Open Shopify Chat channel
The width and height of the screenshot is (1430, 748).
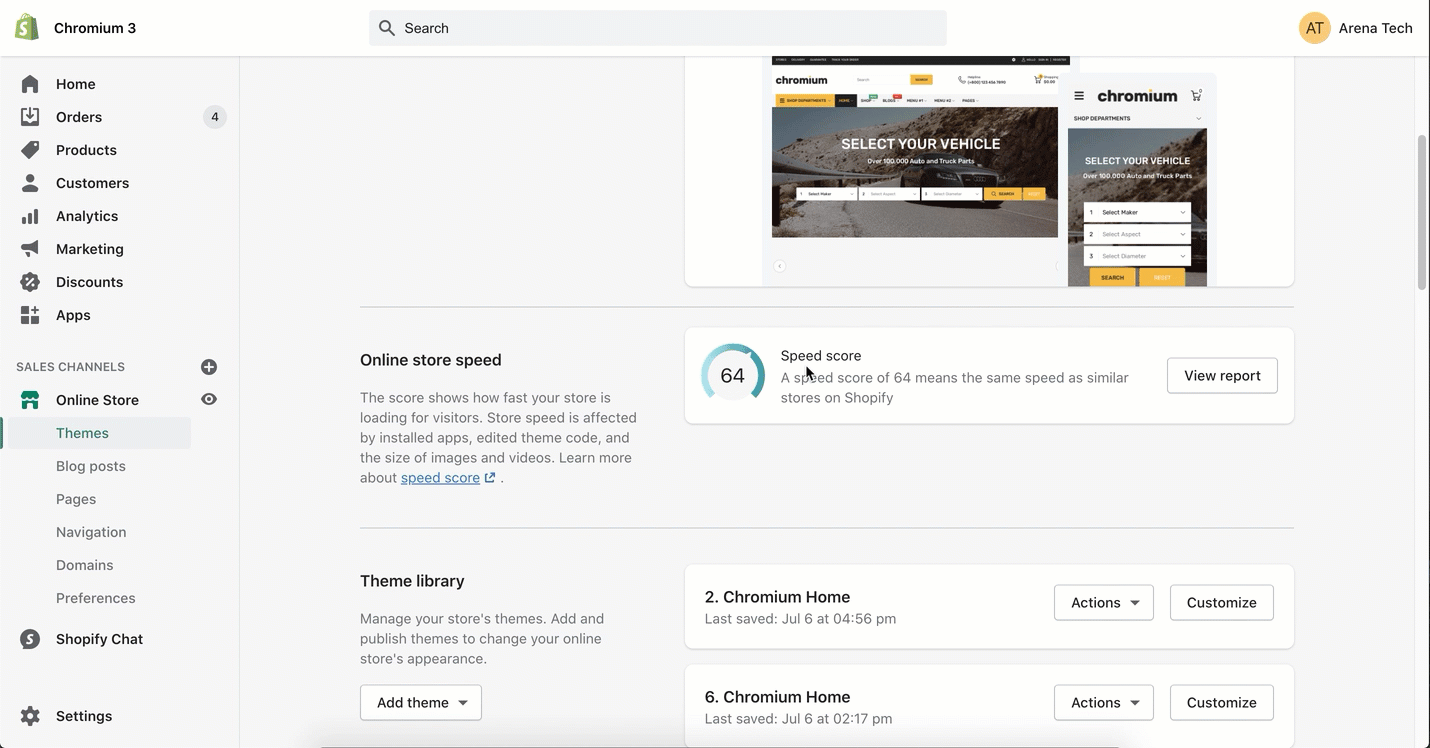pos(99,639)
